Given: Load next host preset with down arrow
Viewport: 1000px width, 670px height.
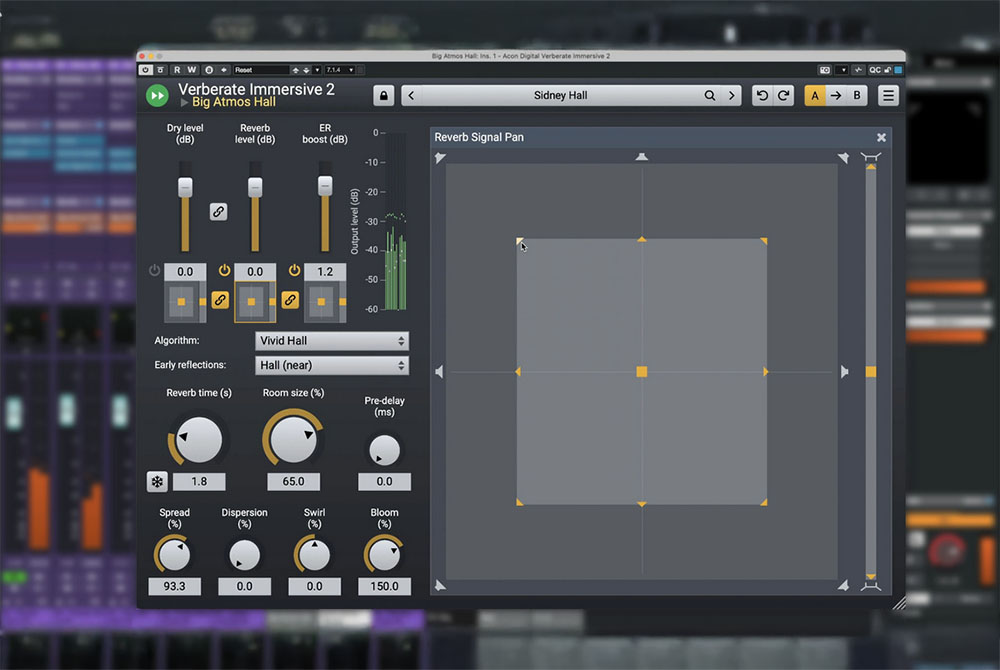Looking at the screenshot, I should pyautogui.click(x=306, y=70).
